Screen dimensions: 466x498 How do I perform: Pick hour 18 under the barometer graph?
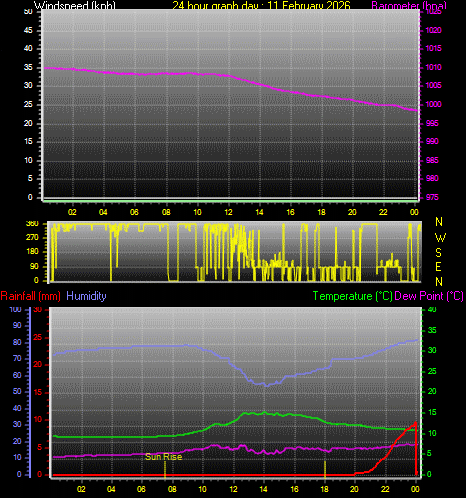click(x=321, y=212)
